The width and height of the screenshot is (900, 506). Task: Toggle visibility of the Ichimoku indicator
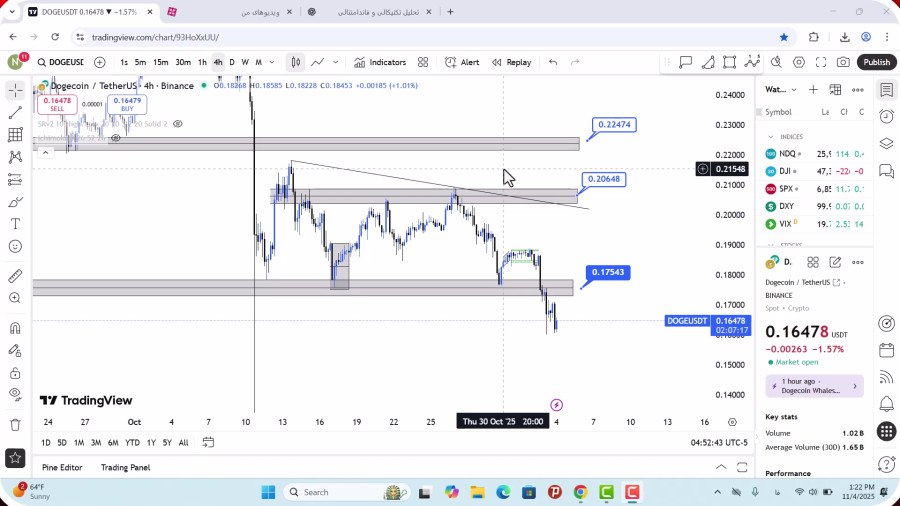point(116,137)
